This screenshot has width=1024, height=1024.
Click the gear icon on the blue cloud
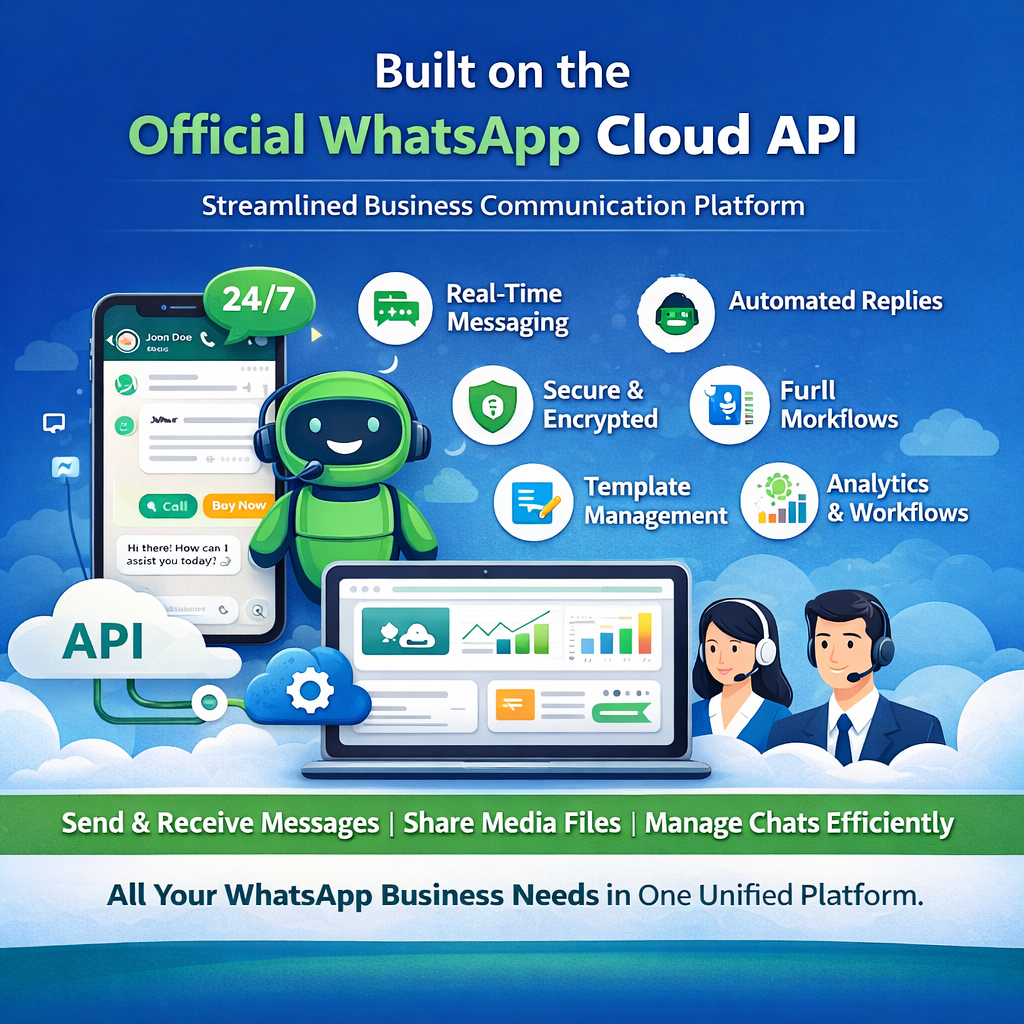[x=307, y=691]
